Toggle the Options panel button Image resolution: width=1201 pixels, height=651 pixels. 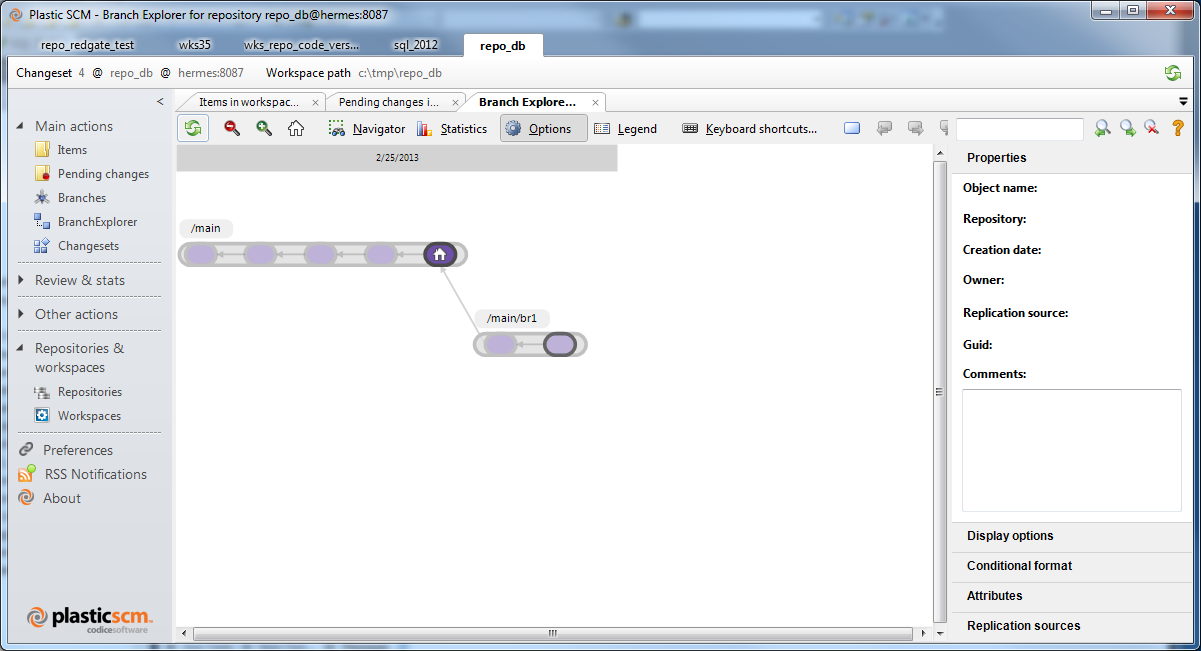[544, 128]
